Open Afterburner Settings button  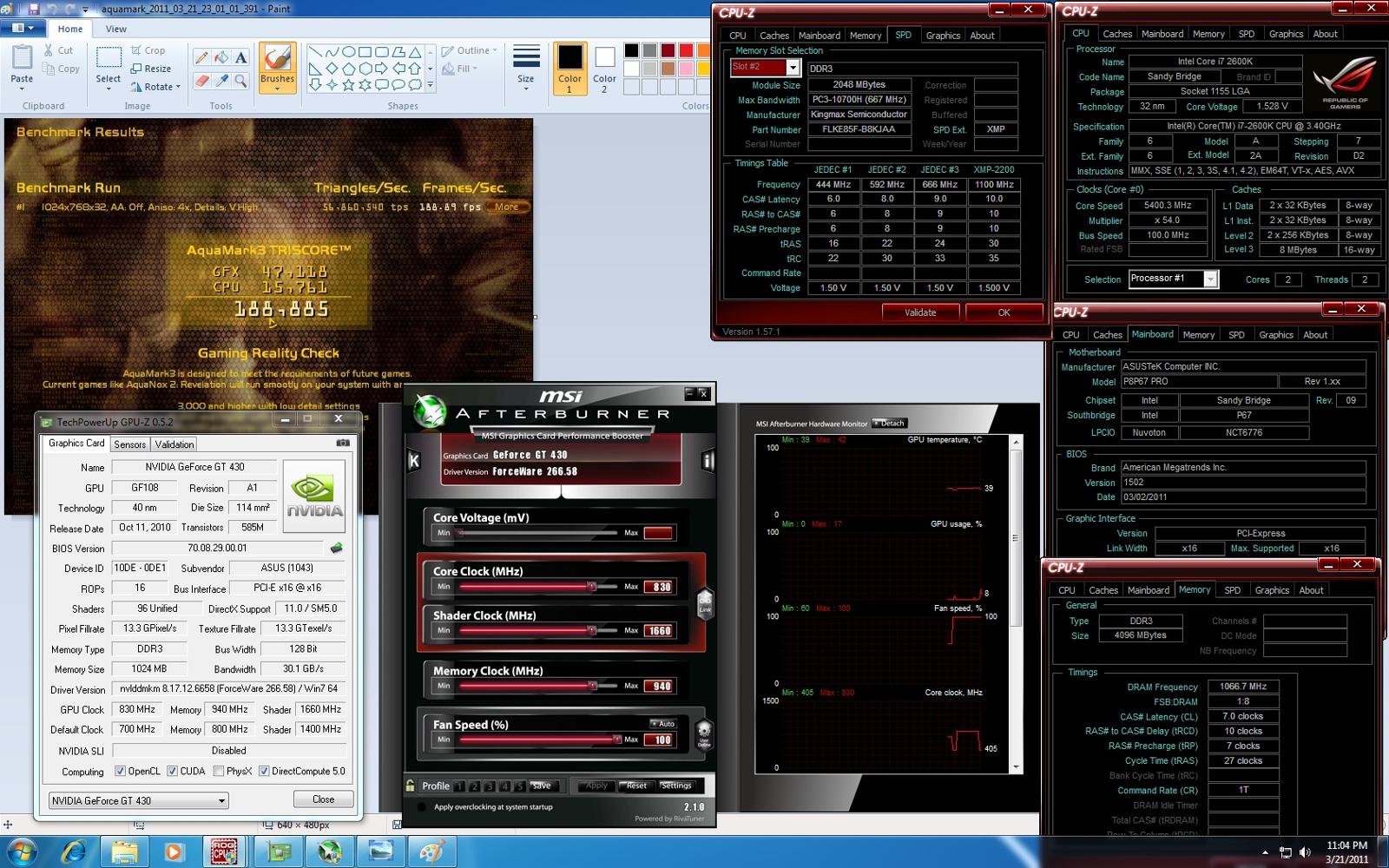676,786
